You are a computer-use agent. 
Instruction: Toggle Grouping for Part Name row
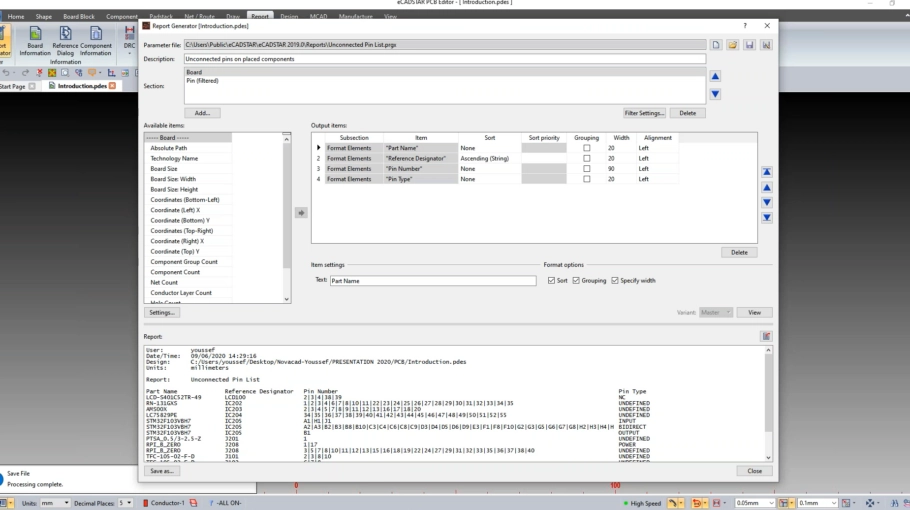coord(587,148)
